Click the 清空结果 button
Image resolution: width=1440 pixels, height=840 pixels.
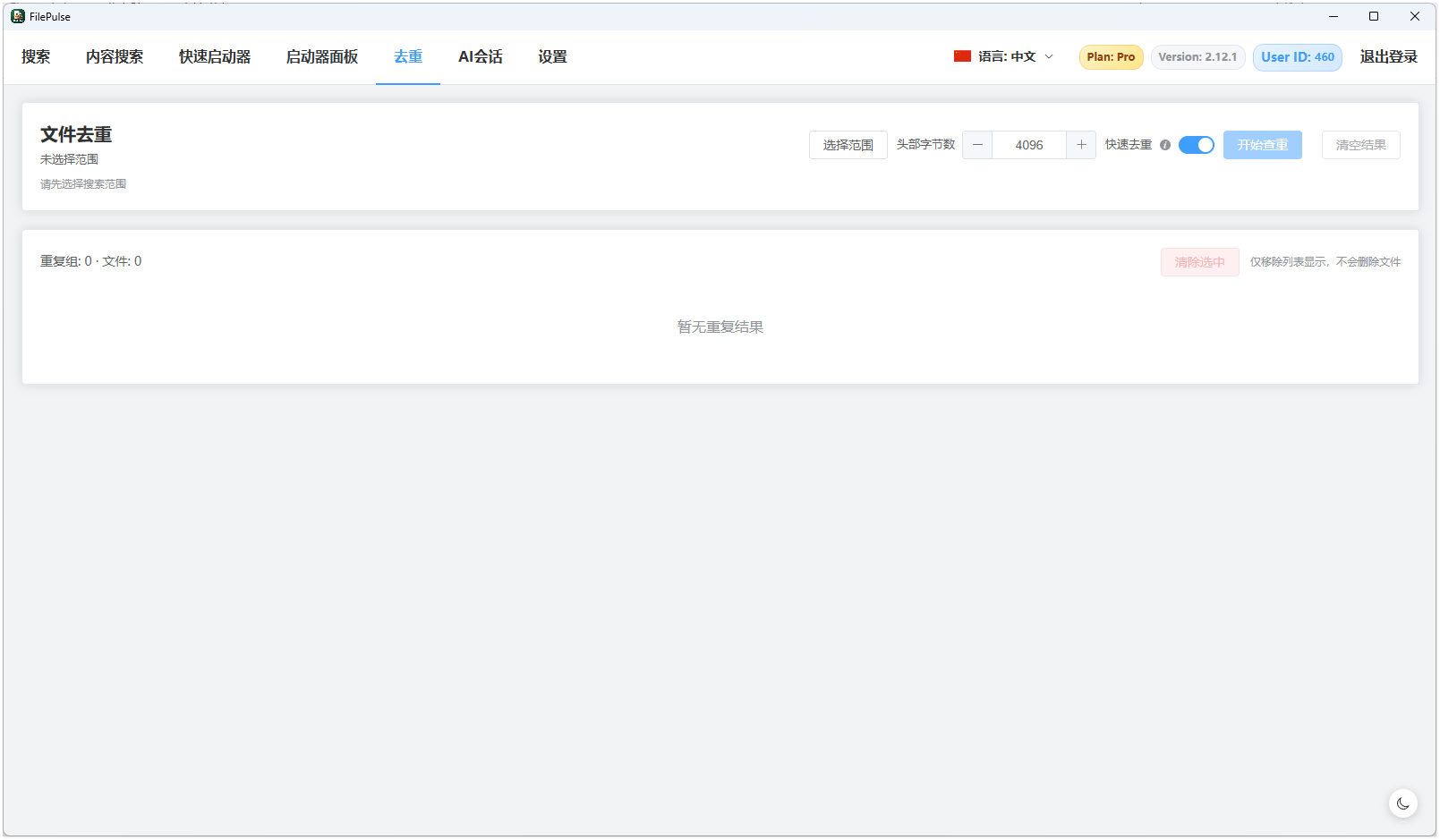[1361, 145]
